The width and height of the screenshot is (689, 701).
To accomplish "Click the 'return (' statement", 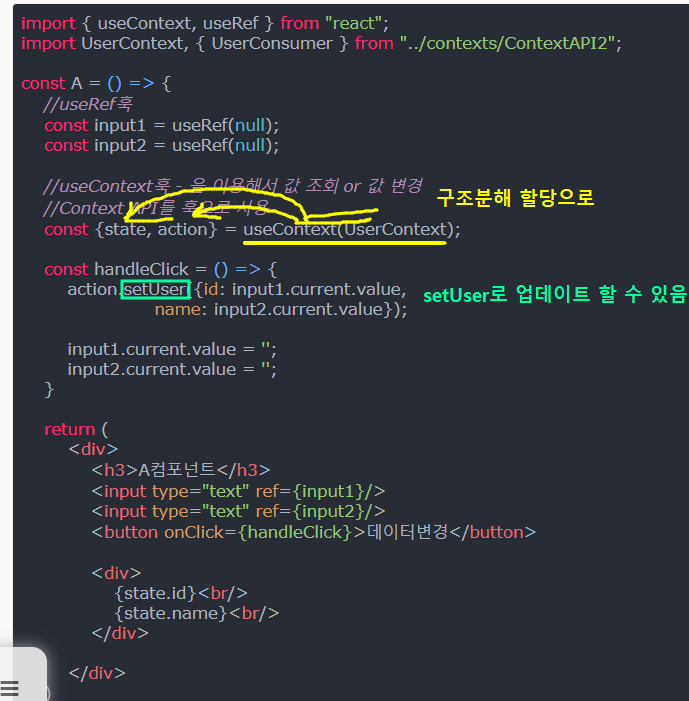I will (x=76, y=430).
